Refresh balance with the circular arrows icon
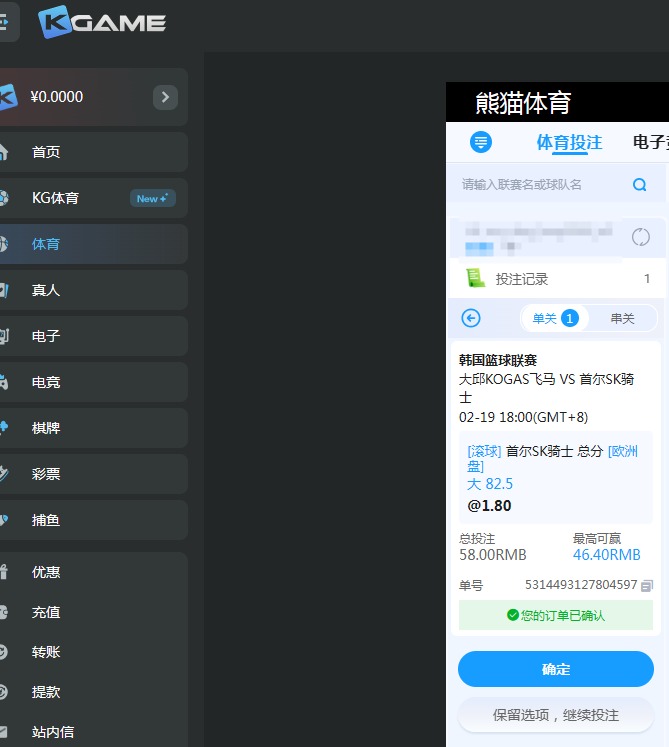This screenshot has width=669, height=747. [x=640, y=237]
